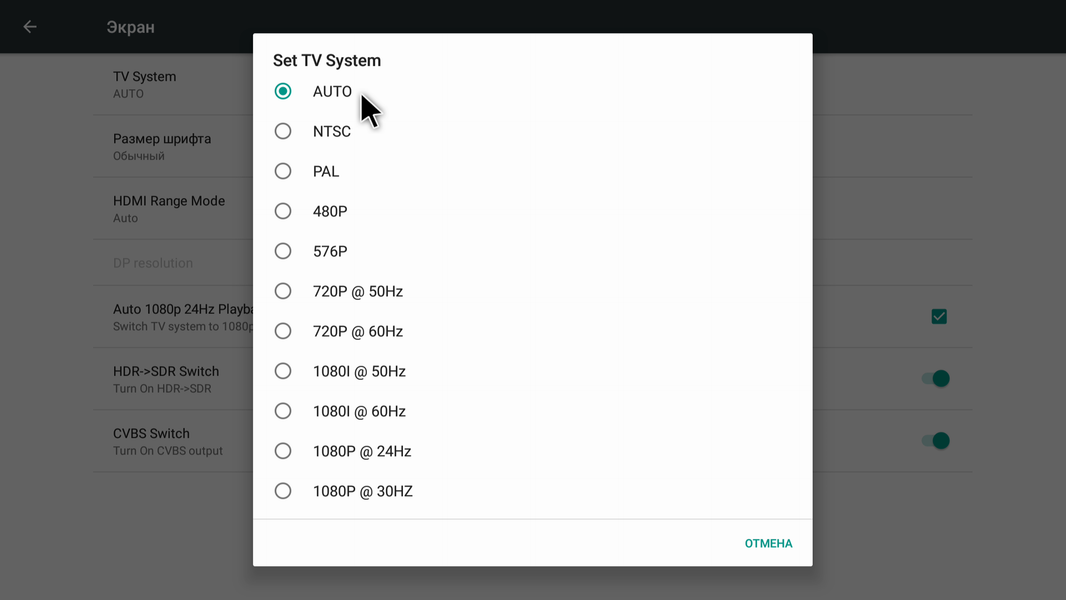
Task: Click the Экран page title
Action: tap(131, 27)
